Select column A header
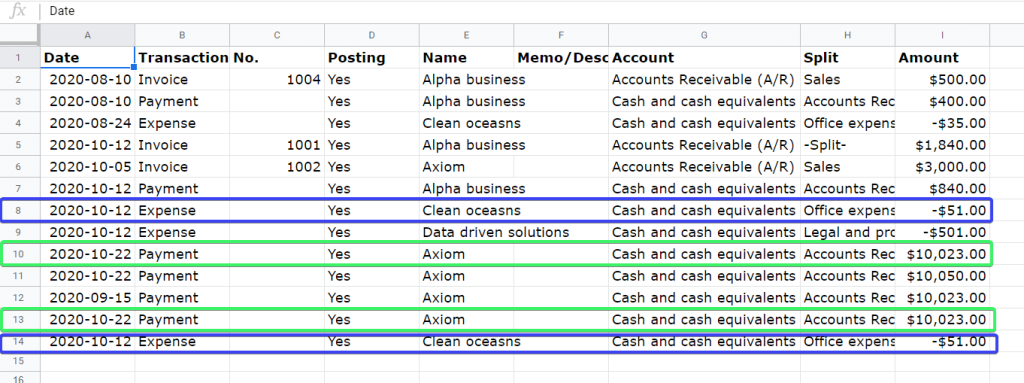The width and height of the screenshot is (1024, 383). click(88, 35)
